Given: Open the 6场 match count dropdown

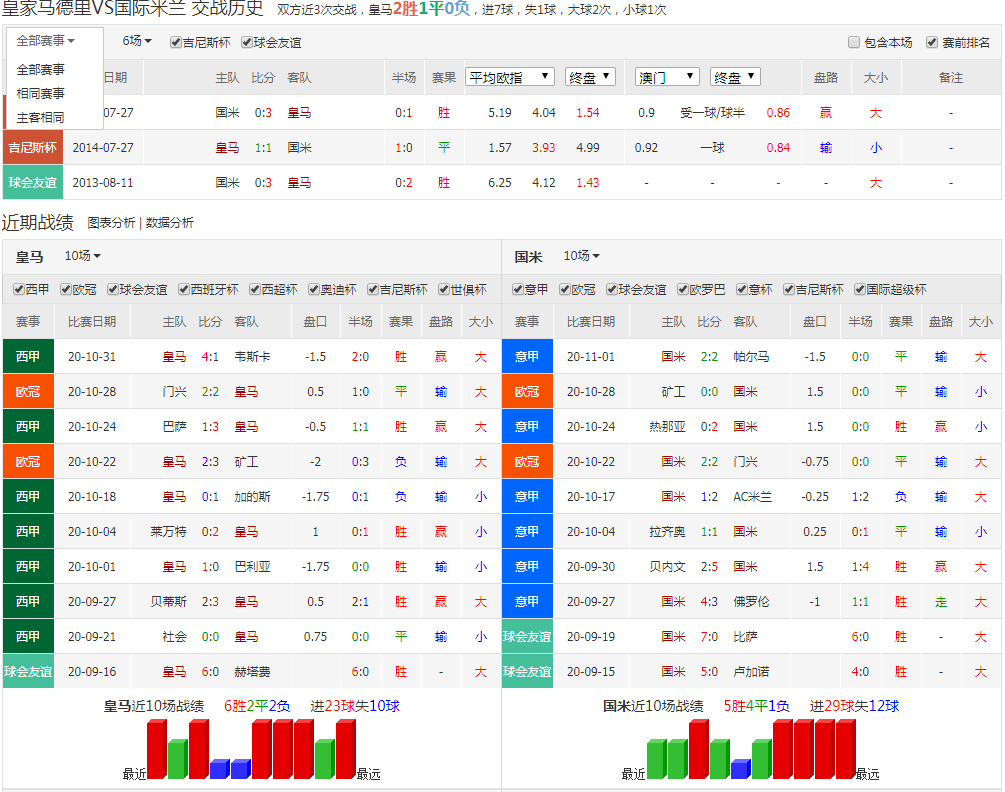Looking at the screenshot, I should tap(137, 41).
